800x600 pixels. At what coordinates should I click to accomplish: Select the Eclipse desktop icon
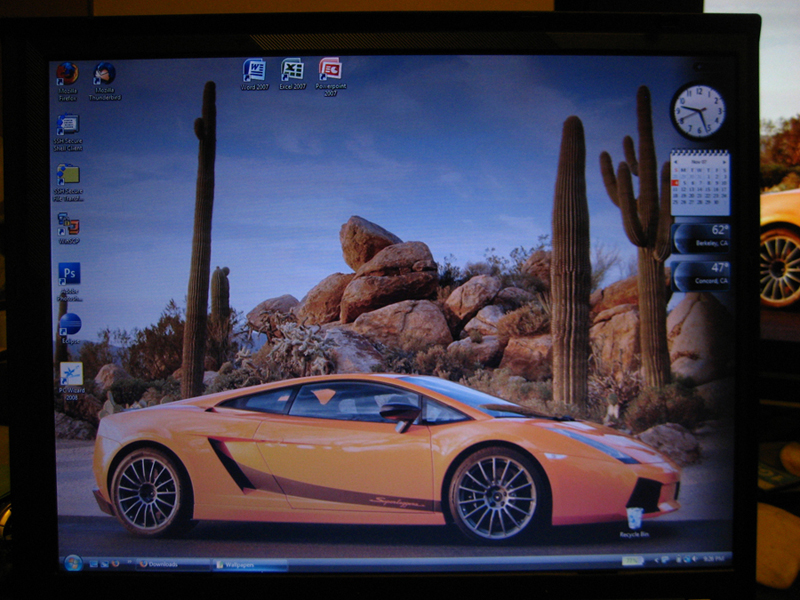(x=70, y=329)
